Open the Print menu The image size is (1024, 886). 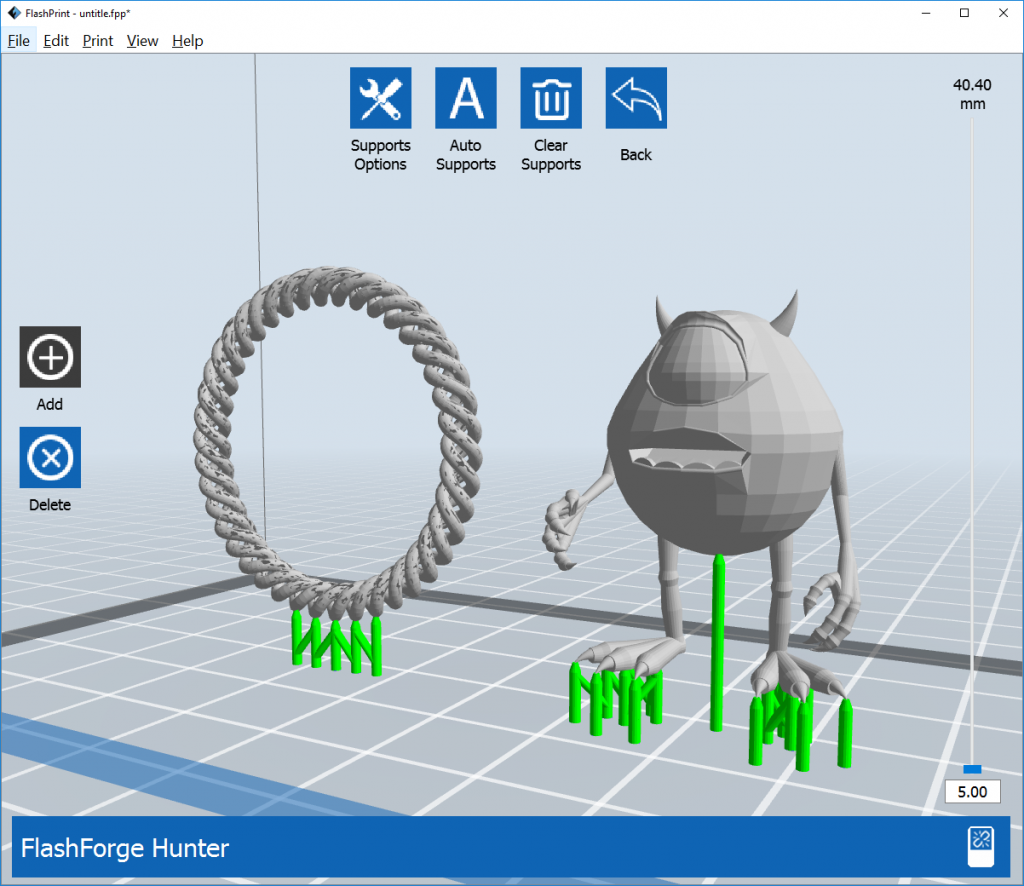click(98, 41)
